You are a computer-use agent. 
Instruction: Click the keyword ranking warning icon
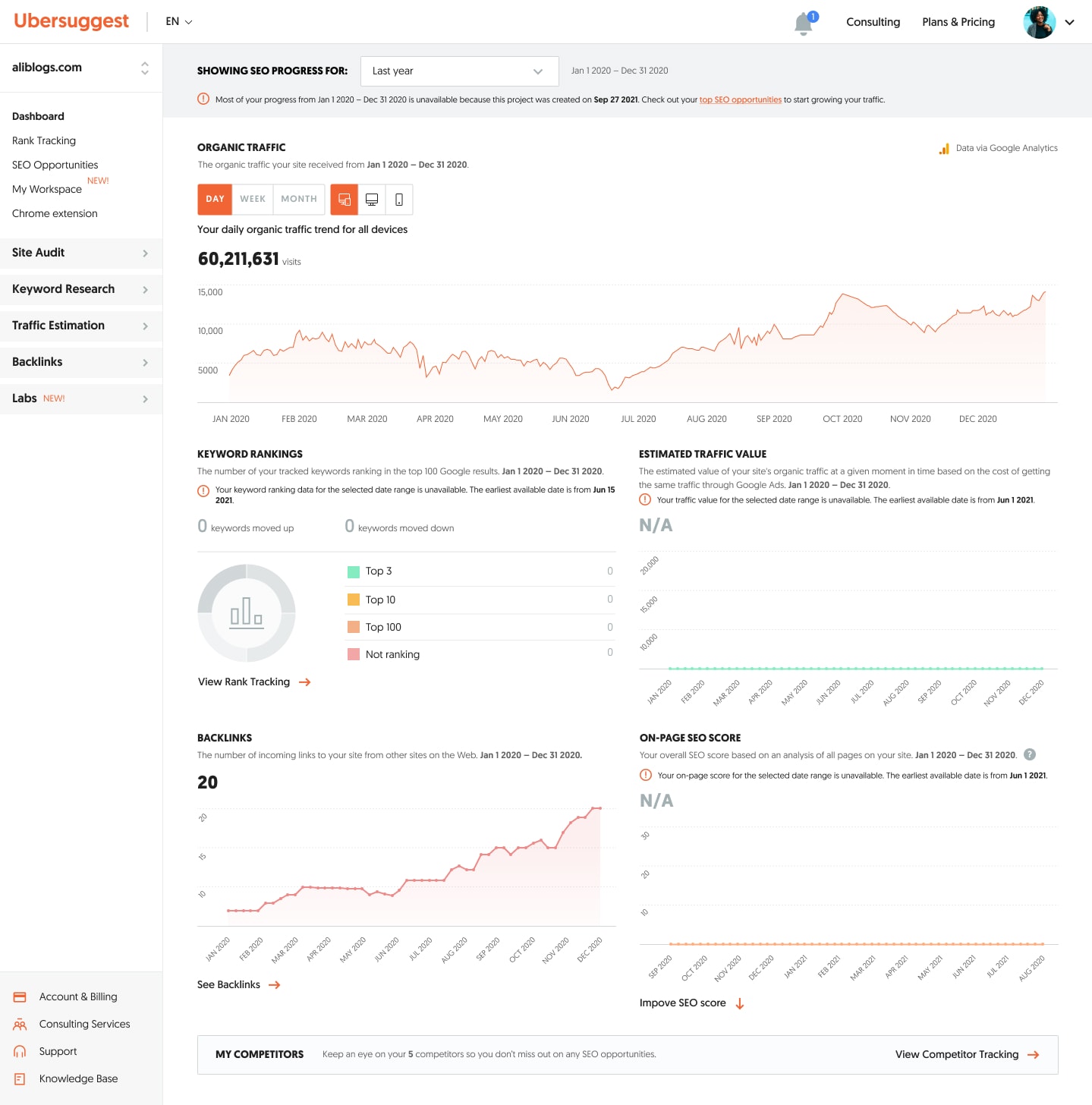coord(203,491)
